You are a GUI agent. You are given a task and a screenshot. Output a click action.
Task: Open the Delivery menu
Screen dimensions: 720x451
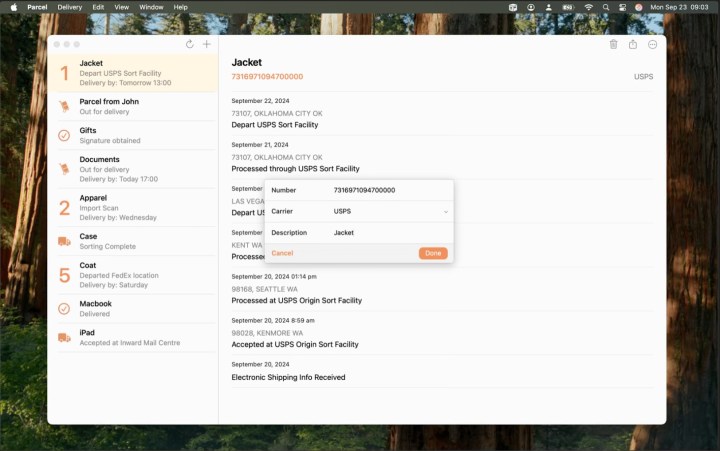click(x=70, y=7)
